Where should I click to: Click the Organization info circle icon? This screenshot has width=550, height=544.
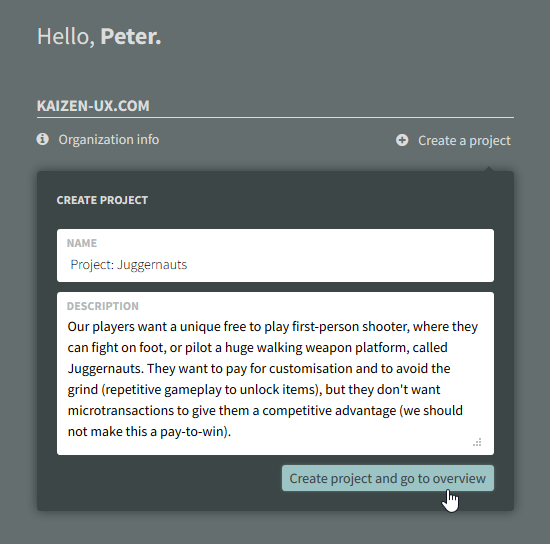pos(42,139)
